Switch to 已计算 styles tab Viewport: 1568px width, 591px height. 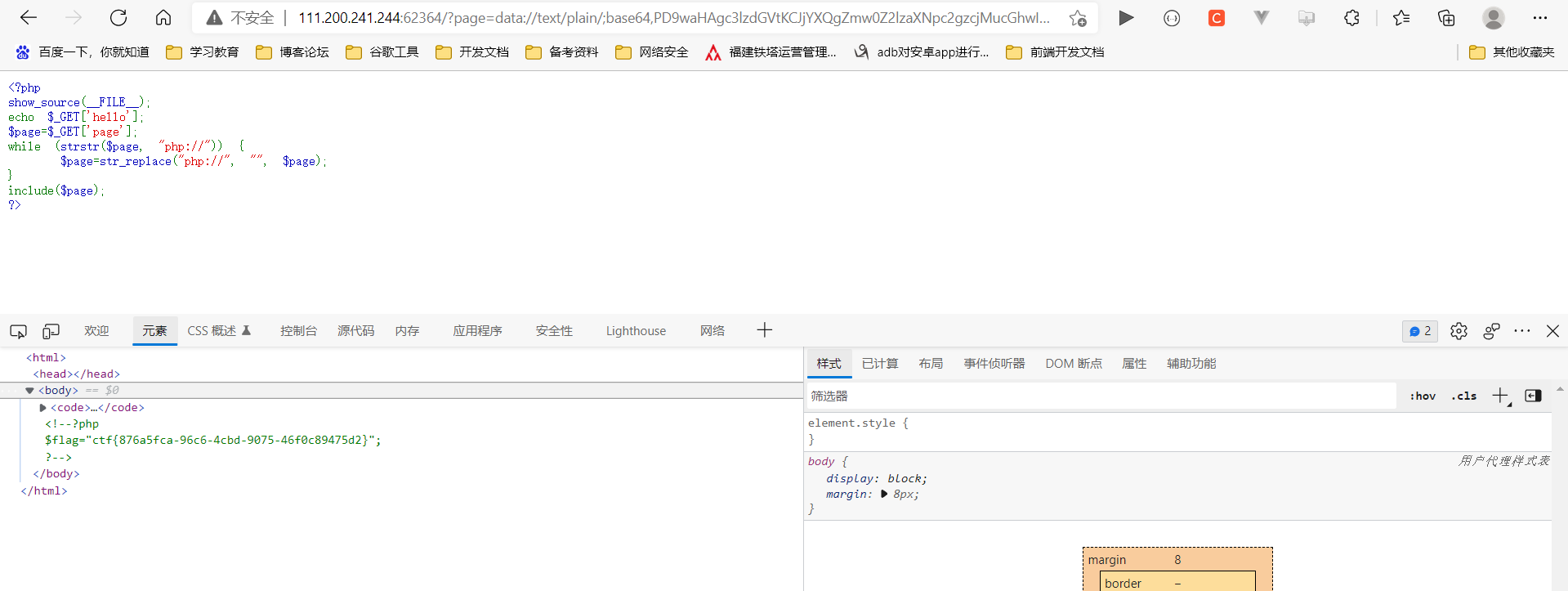[880, 364]
